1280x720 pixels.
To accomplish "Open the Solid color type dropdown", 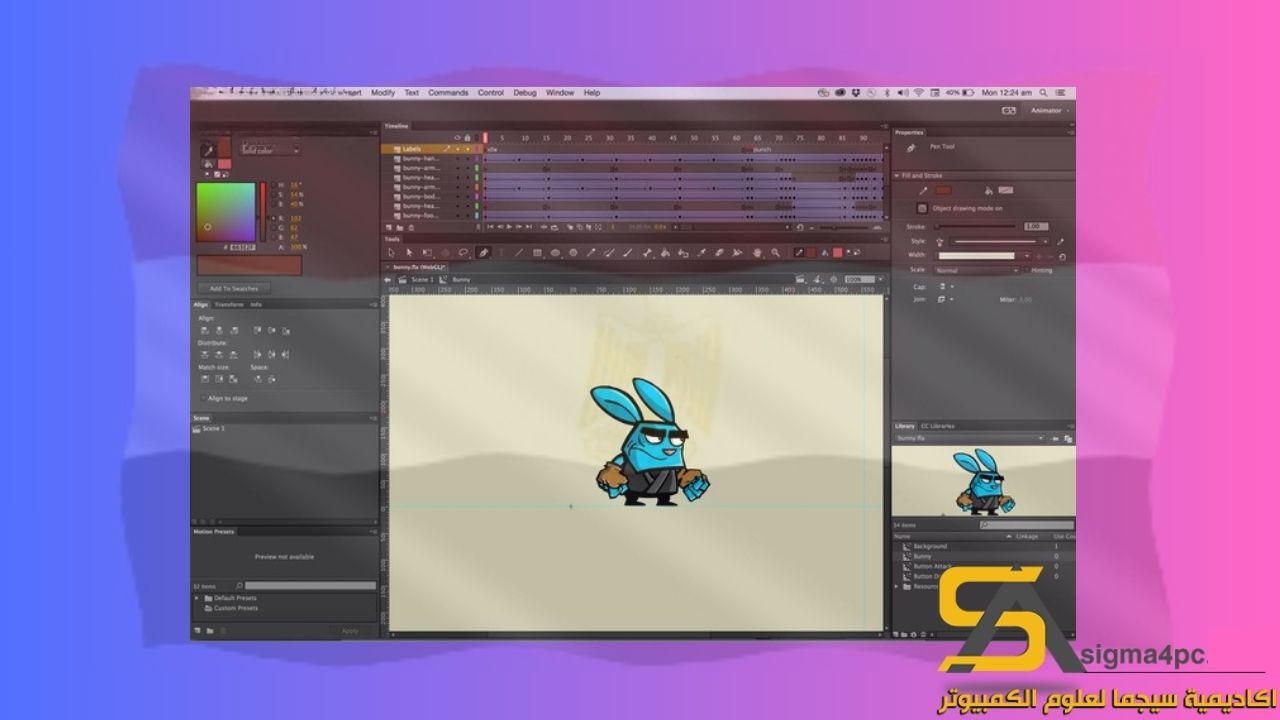I will (x=271, y=149).
